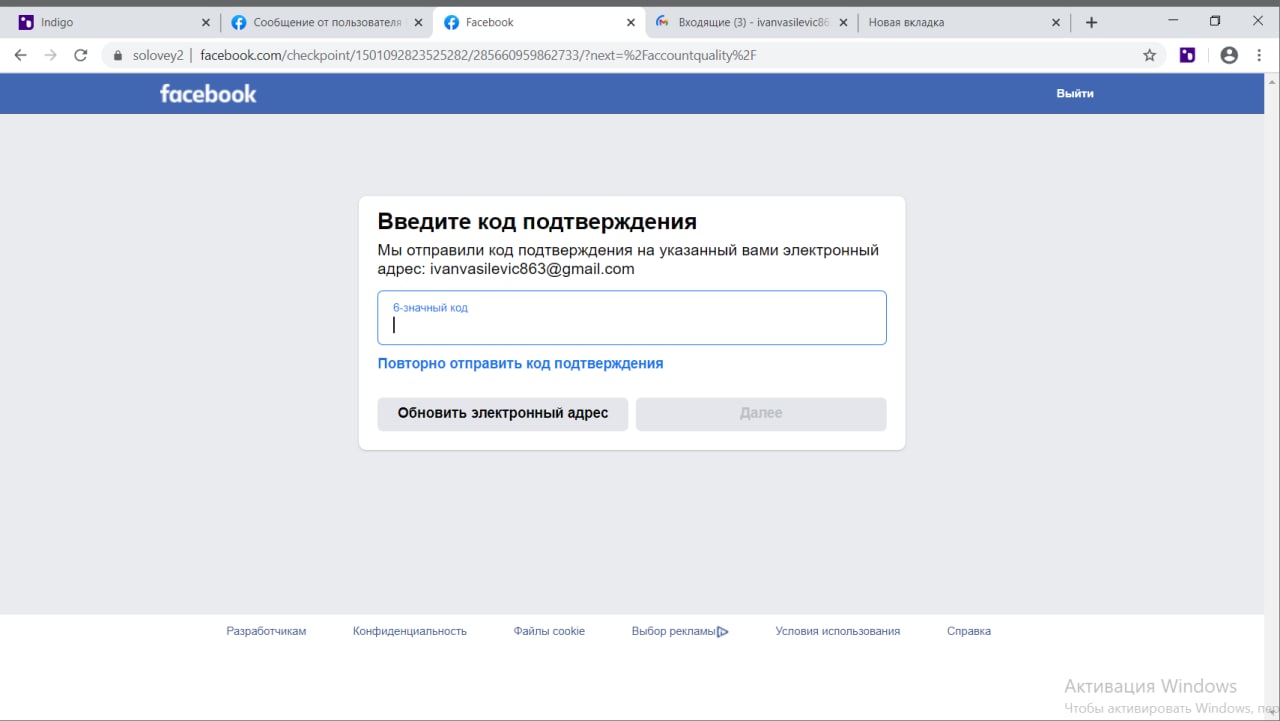This screenshot has height=721, width=1280.
Task: Bookmark this page with the star icon
Action: (1150, 55)
